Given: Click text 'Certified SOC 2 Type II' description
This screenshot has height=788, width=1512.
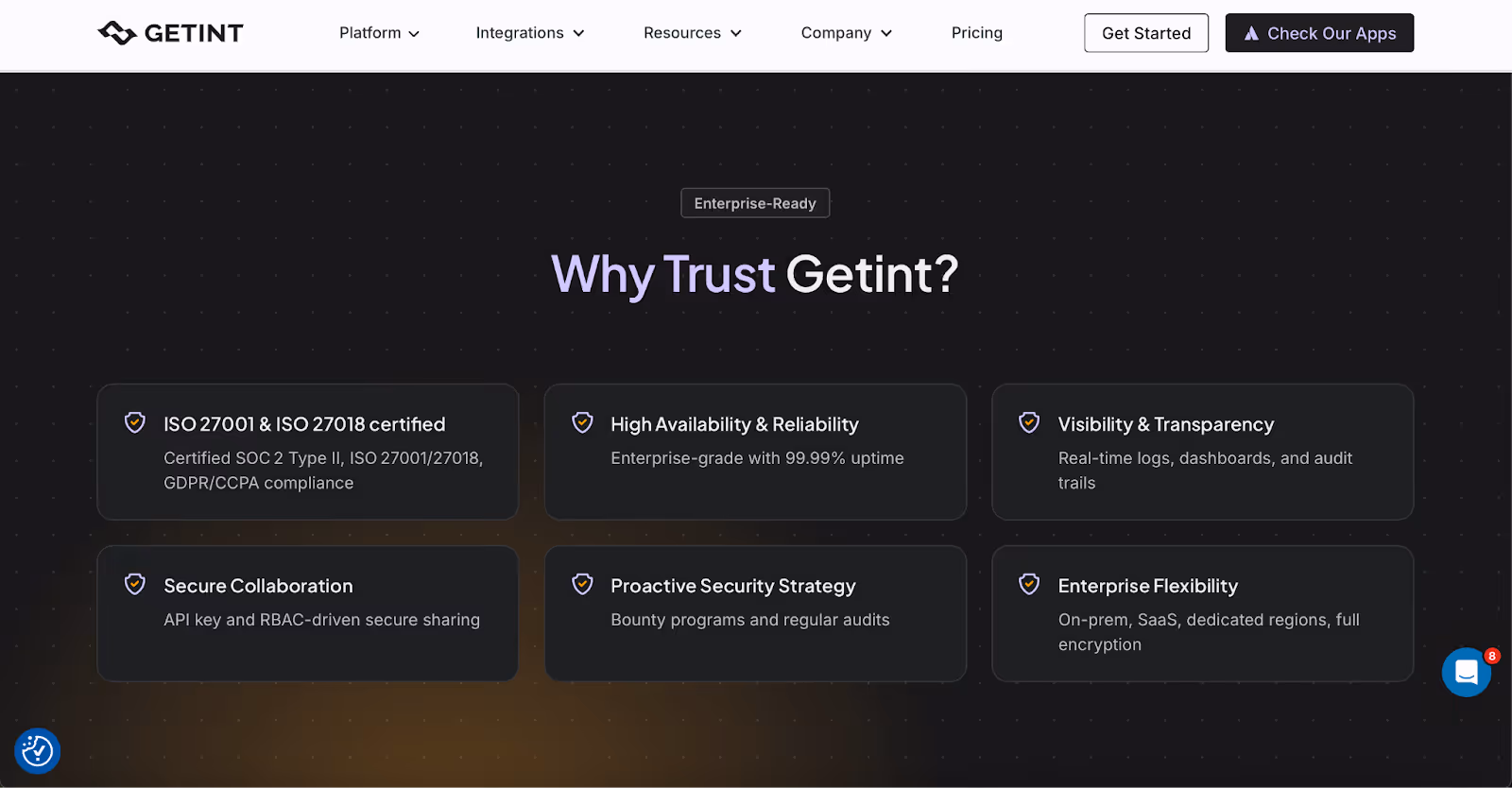Looking at the screenshot, I should pyautogui.click(x=323, y=471).
